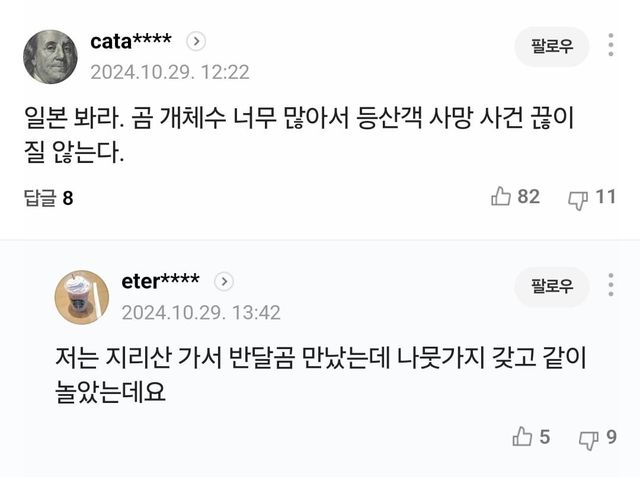Screen dimensions: 640x477
Task: Click thumbs-down icon on eter**** reply
Action: pyautogui.click(x=589, y=438)
